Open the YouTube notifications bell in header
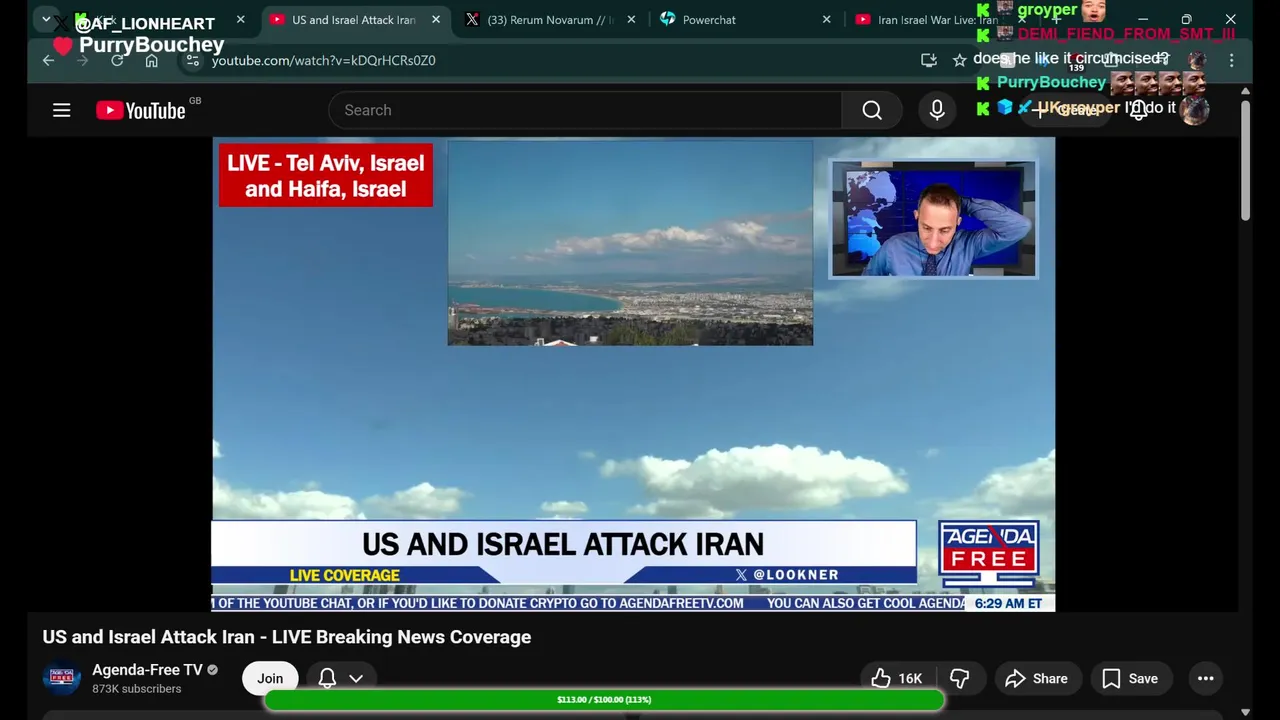1280x720 pixels. click(1138, 110)
